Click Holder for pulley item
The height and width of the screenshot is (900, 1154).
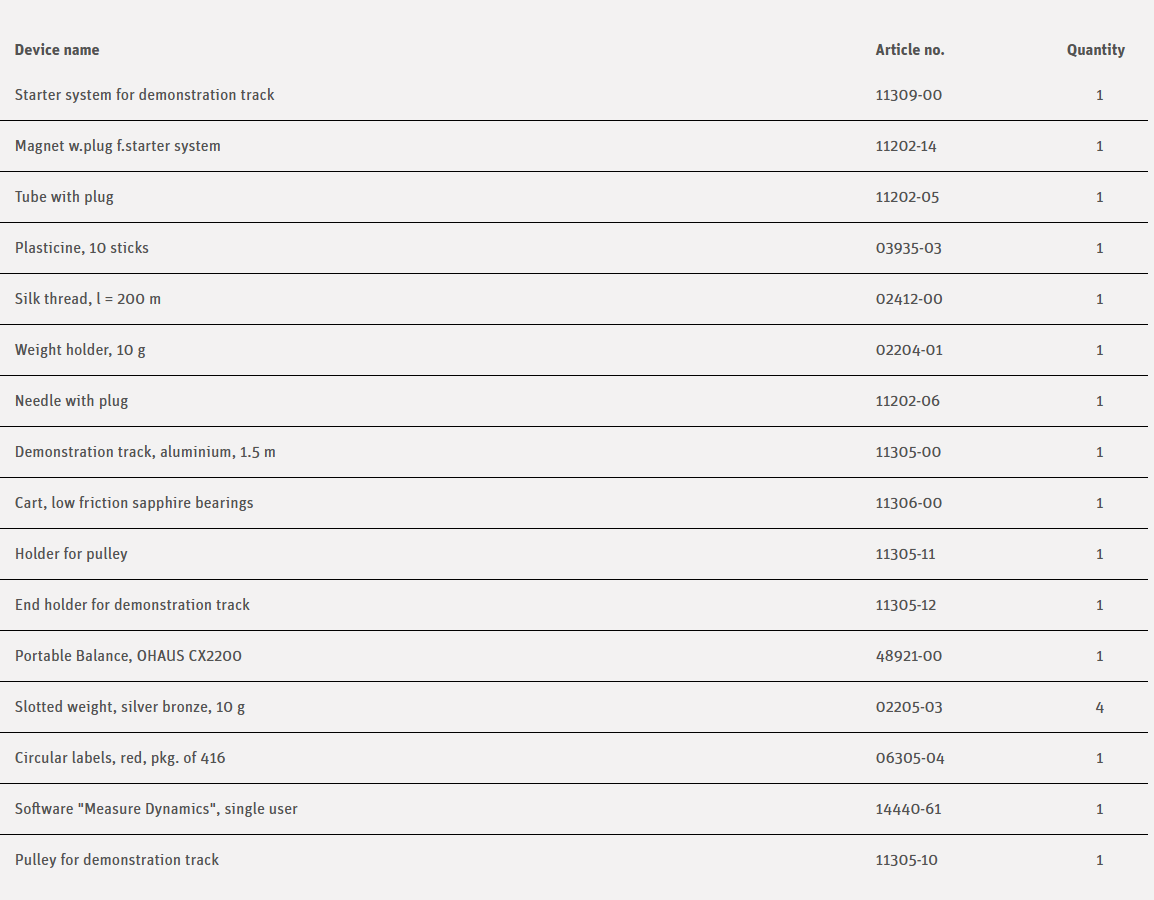click(x=71, y=554)
